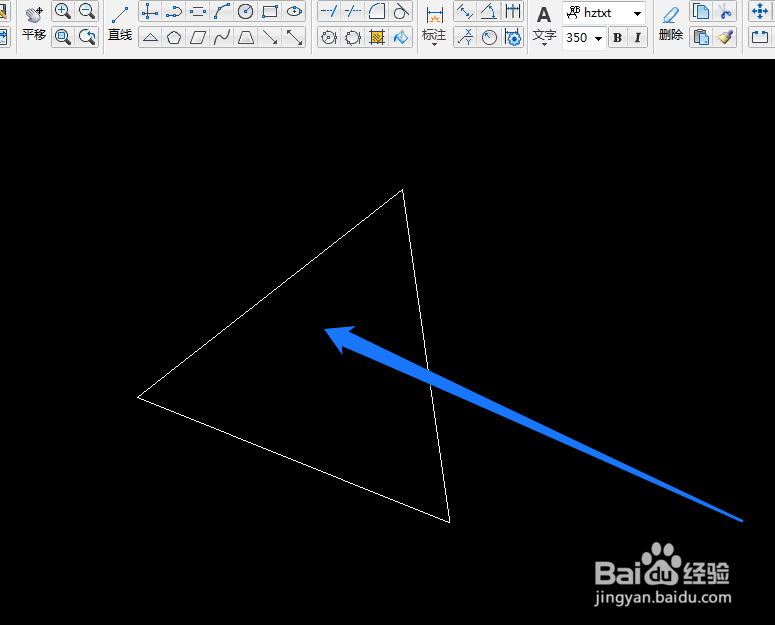
Task: Choose the parallelogram shape tool
Action: 198,37
